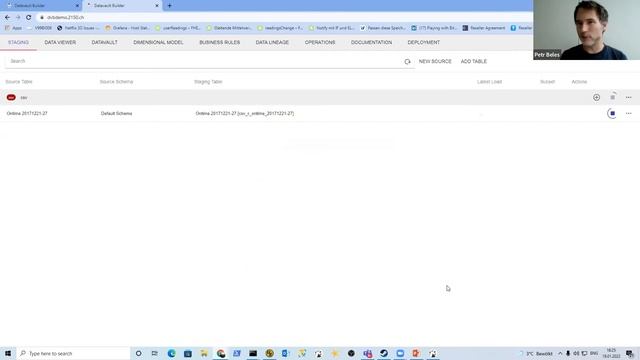Open Cortana from the taskbar
The width and height of the screenshot is (640, 360).
coord(138,353)
